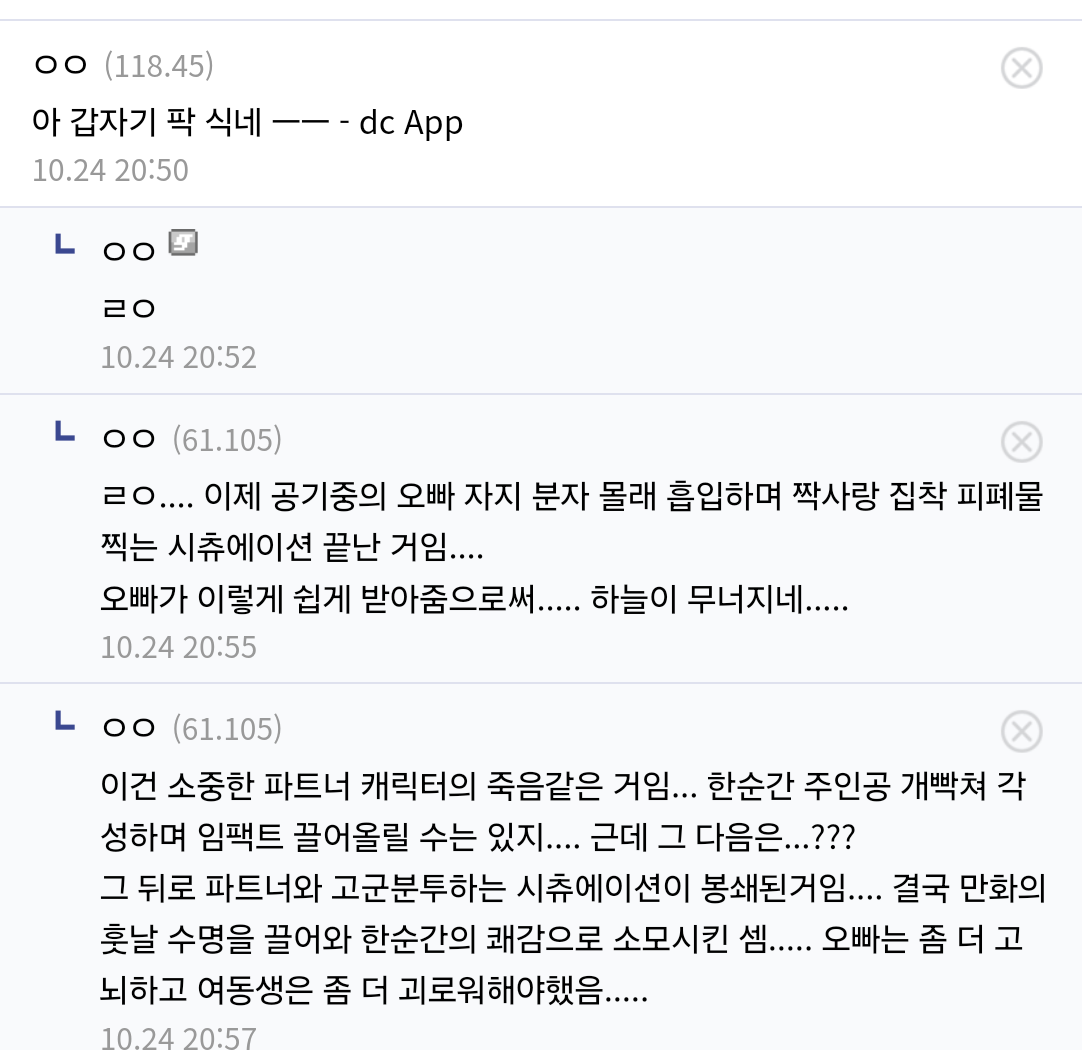Screen dimensions: 1082x1050
Task: Click the timestamp 10.24 20:50
Action: (x=110, y=170)
